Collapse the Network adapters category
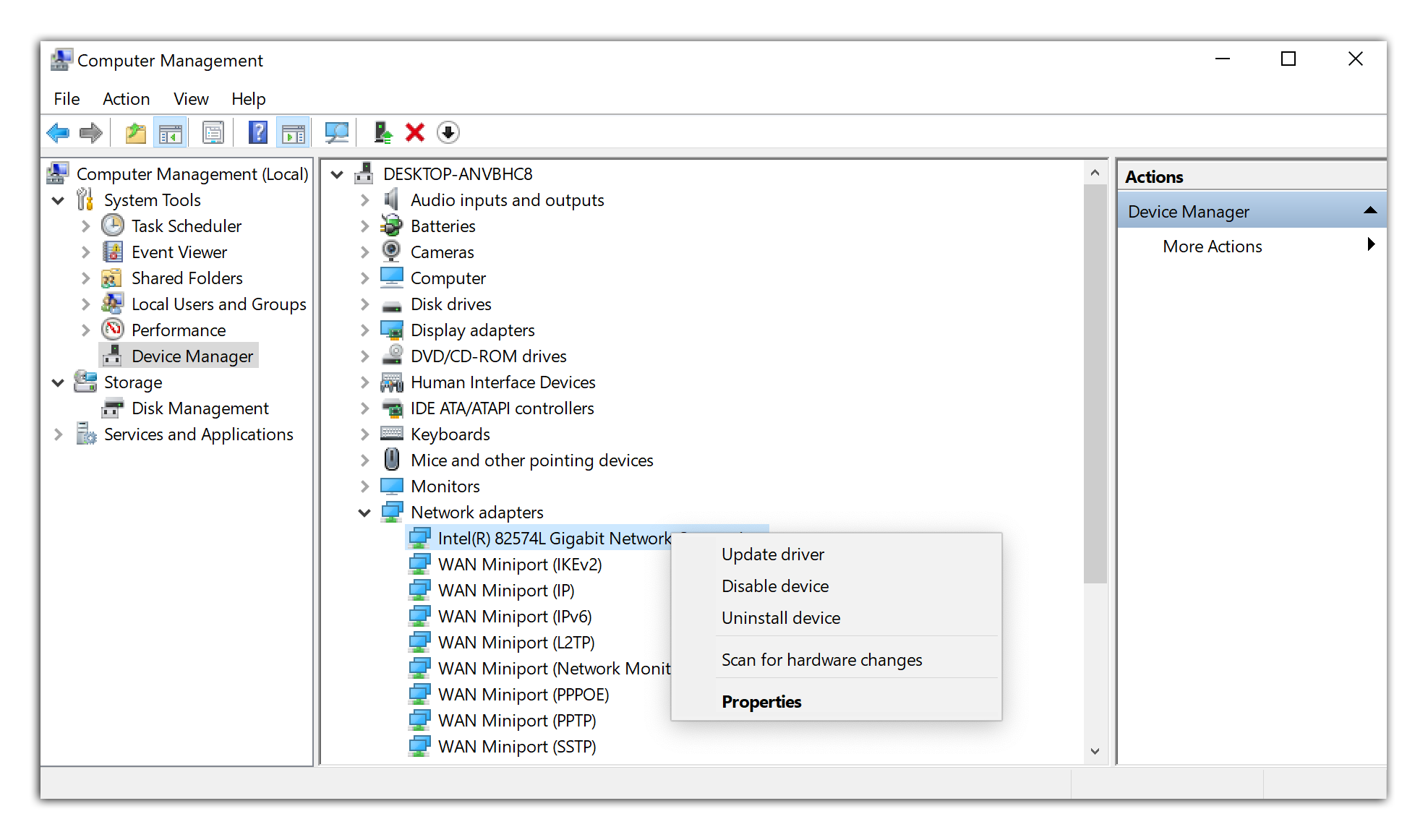The width and height of the screenshot is (1428, 840). pyautogui.click(x=364, y=513)
